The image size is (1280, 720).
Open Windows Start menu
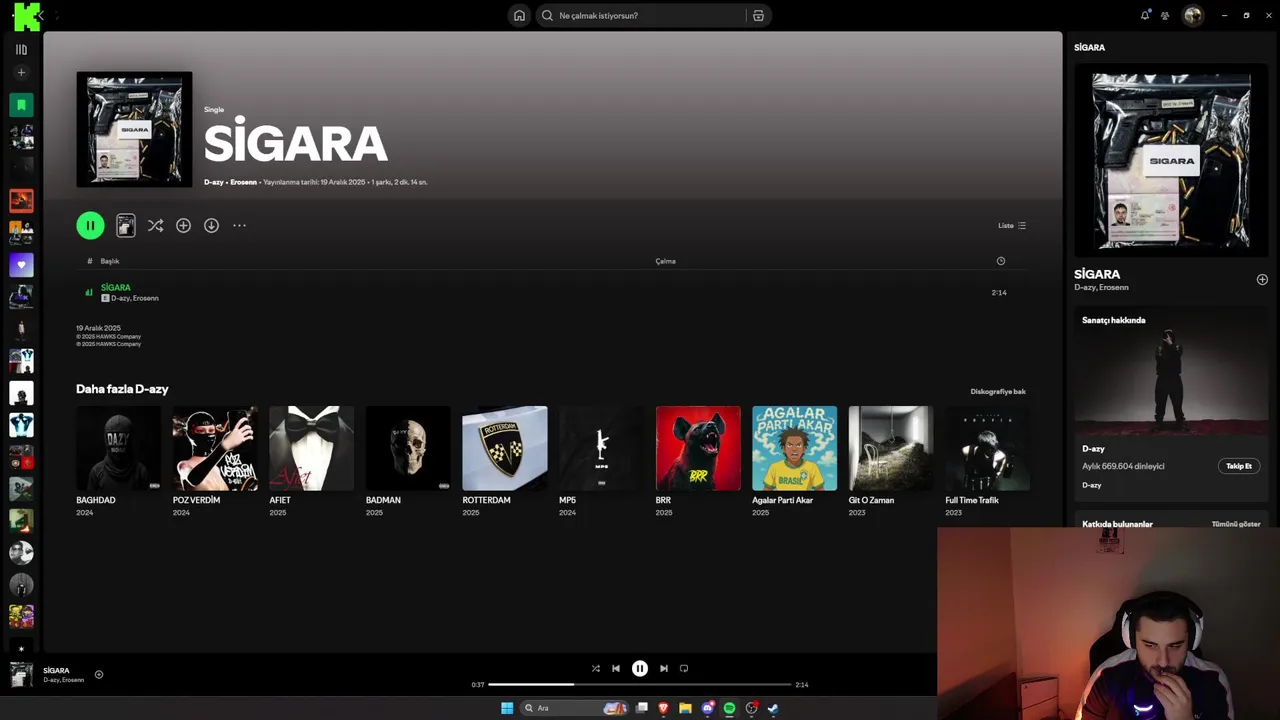(x=507, y=708)
